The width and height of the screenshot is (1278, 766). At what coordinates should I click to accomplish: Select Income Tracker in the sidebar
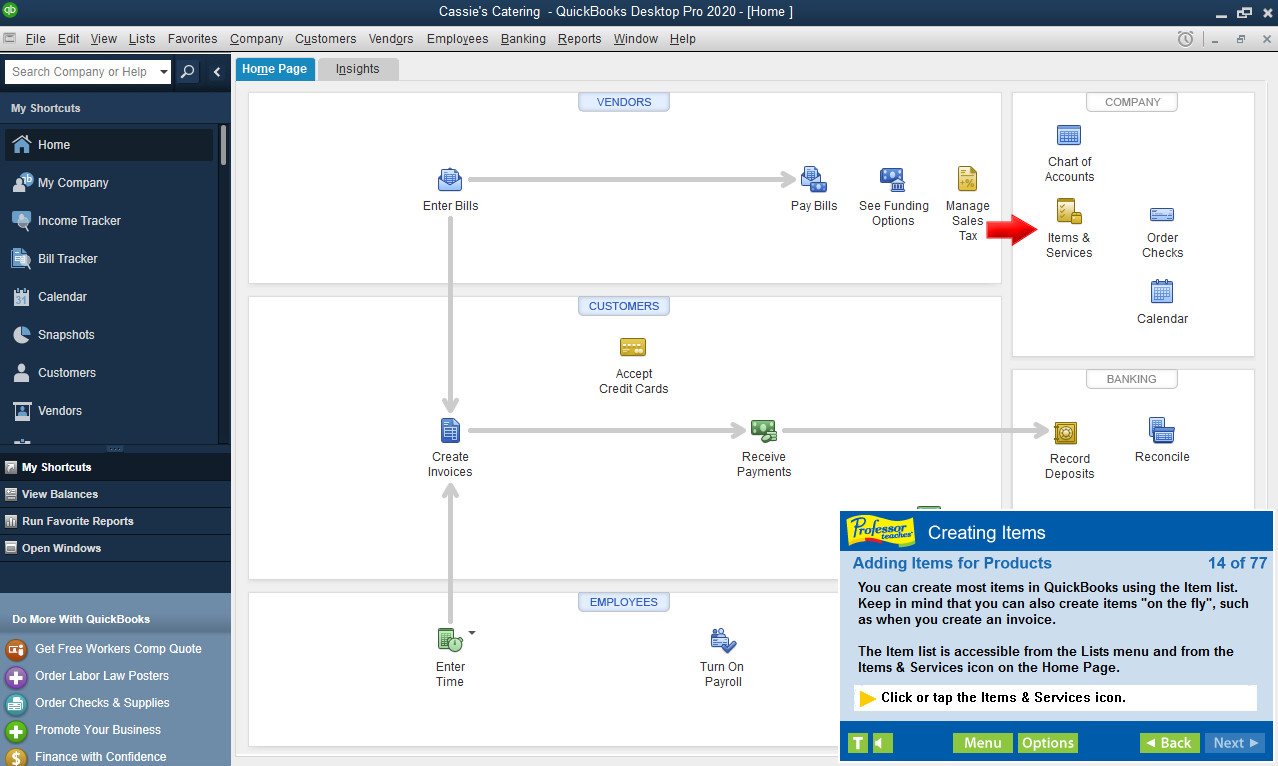[x=80, y=220]
